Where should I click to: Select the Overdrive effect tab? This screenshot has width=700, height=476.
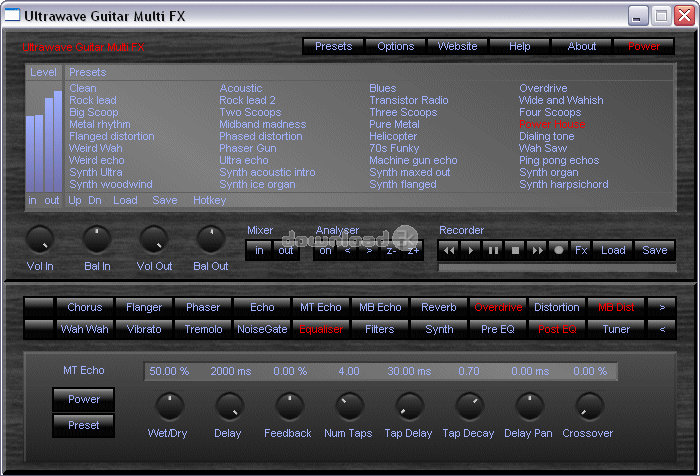click(x=498, y=307)
